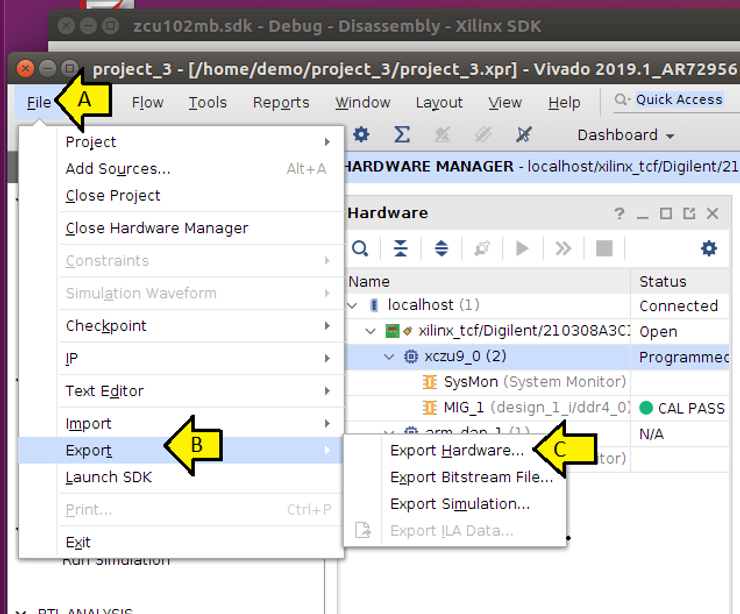The width and height of the screenshot is (740, 614).
Task: Open the Checkpoint submenu
Action: pos(106,325)
